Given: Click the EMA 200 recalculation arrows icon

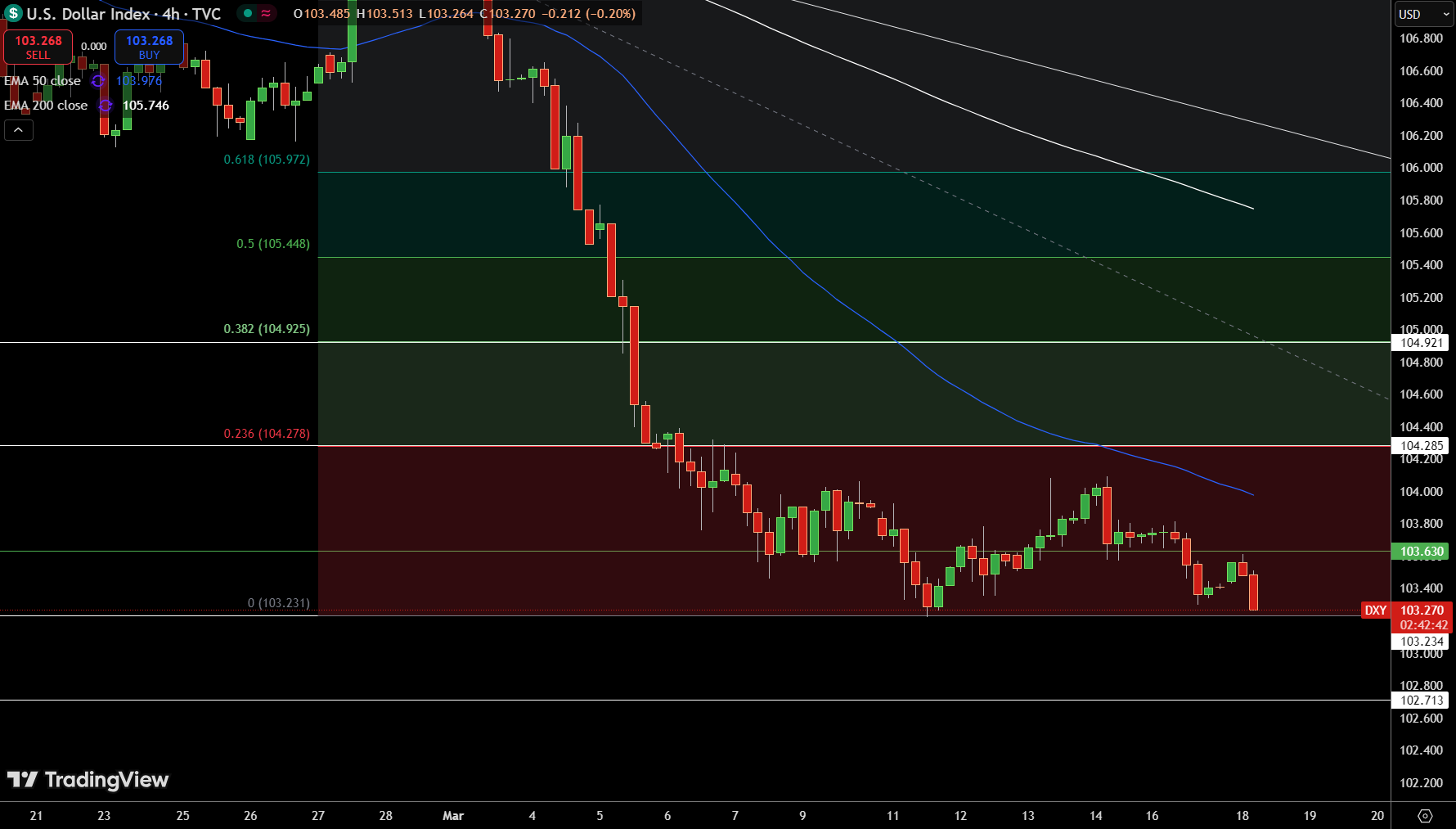Looking at the screenshot, I should click(x=106, y=106).
